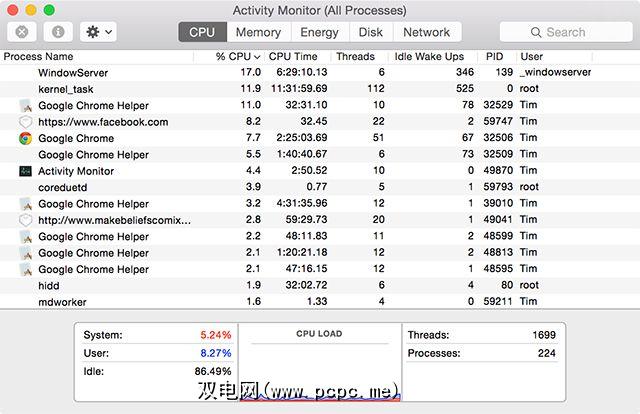Image resolution: width=640 pixels, height=414 pixels.
Task: Click the CPU LOAD graph
Action: (x=320, y=363)
